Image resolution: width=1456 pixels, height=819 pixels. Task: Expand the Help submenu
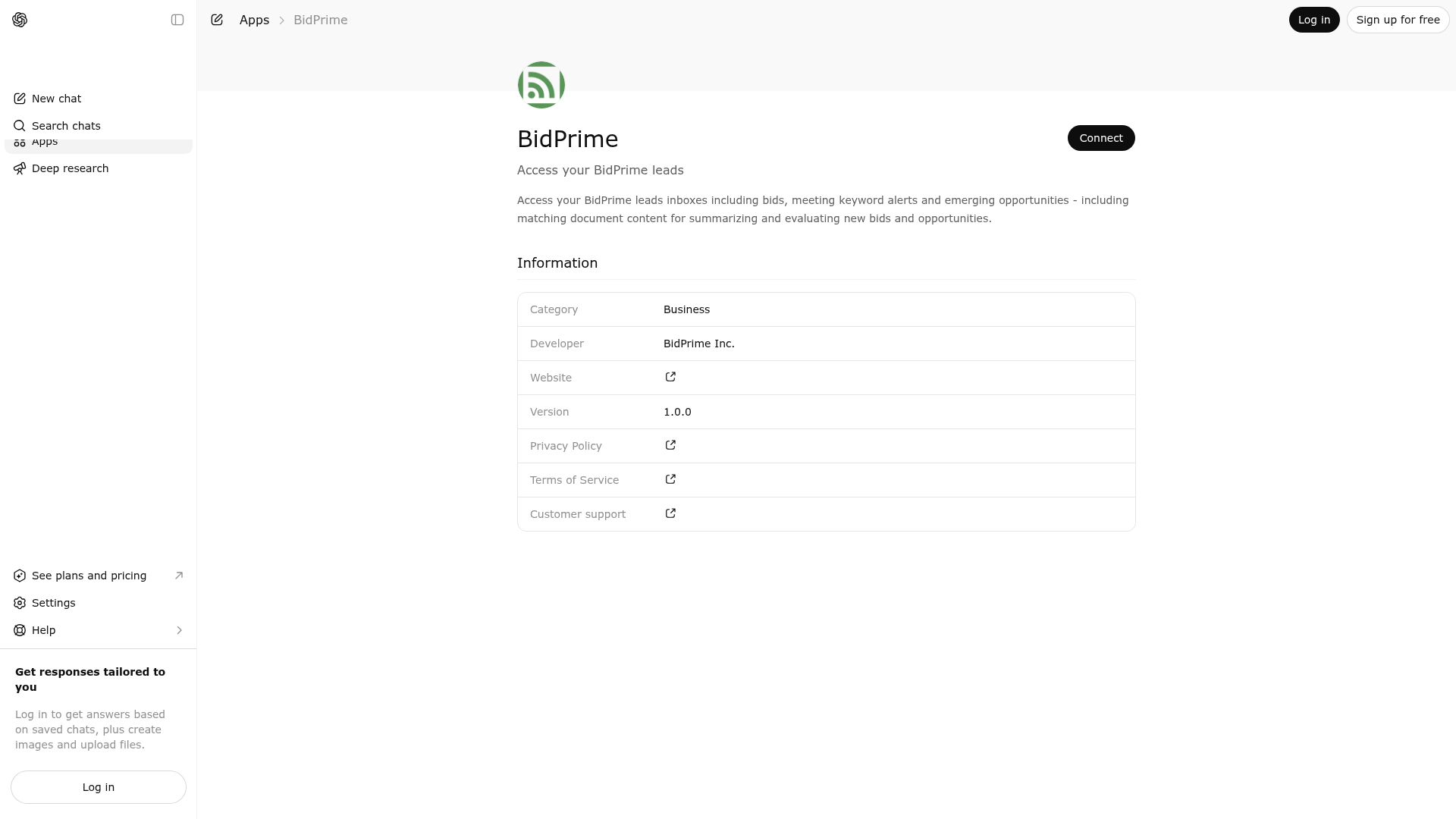coord(99,630)
